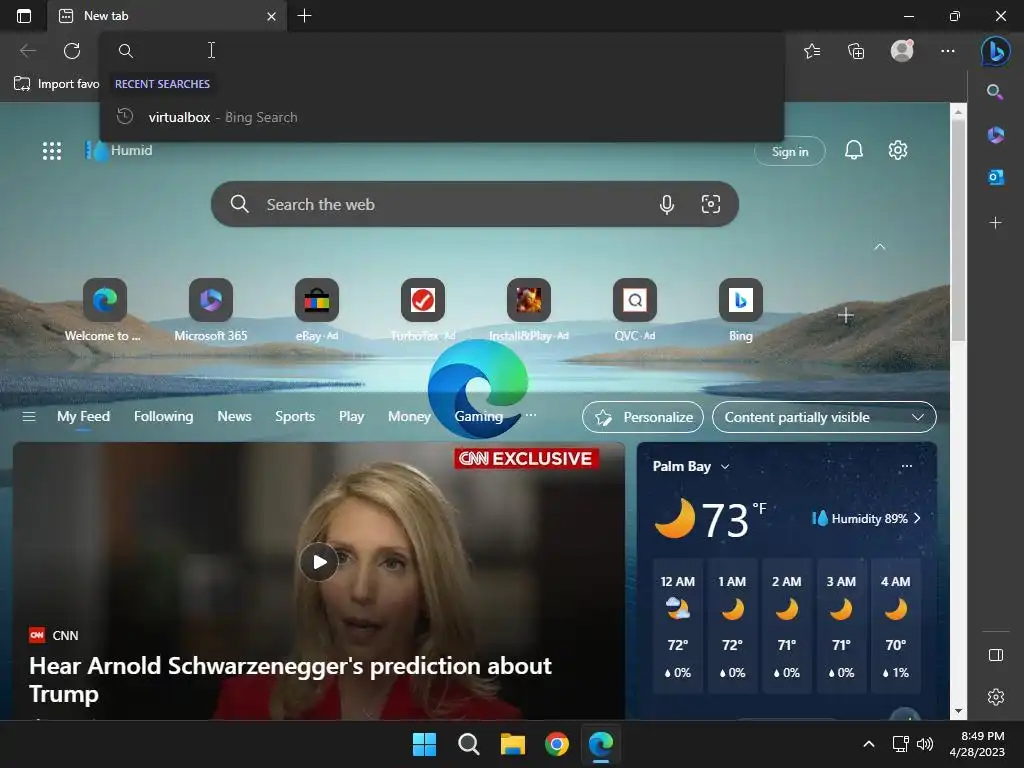This screenshot has width=1024, height=768.
Task: Open weather card more options
Action: coord(906,466)
